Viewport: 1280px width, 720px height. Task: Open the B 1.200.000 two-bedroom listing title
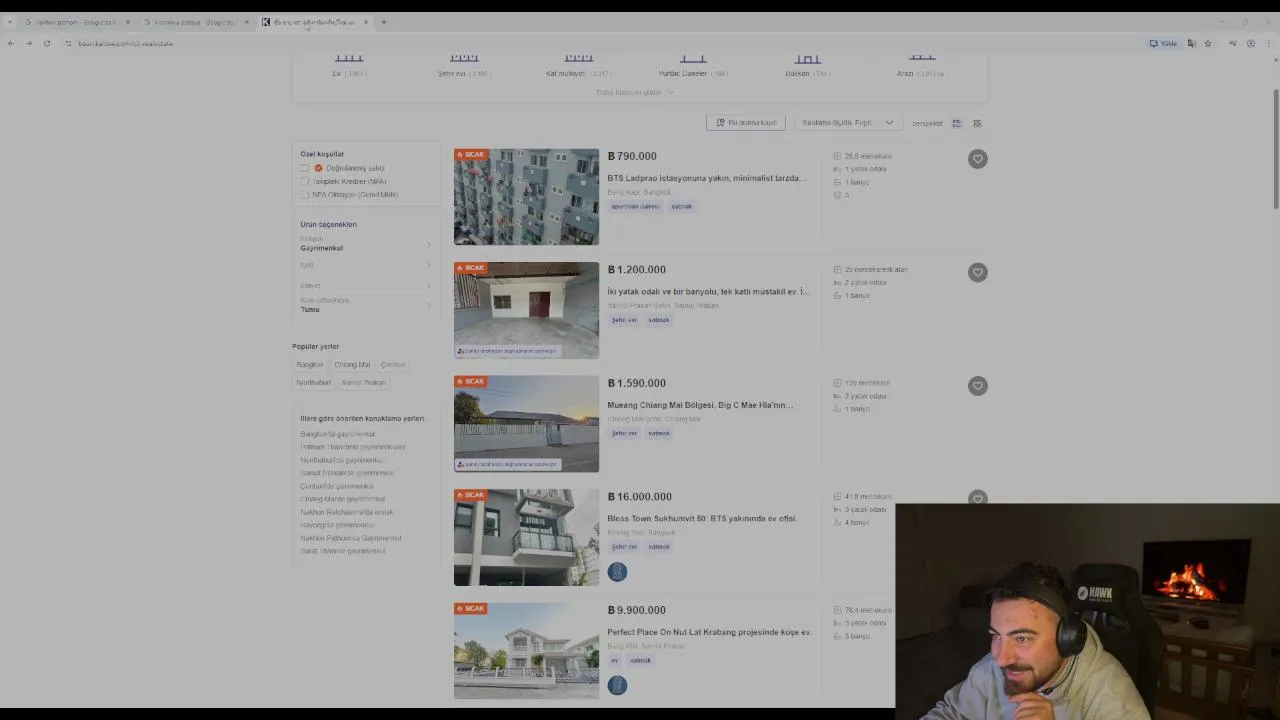(708, 291)
